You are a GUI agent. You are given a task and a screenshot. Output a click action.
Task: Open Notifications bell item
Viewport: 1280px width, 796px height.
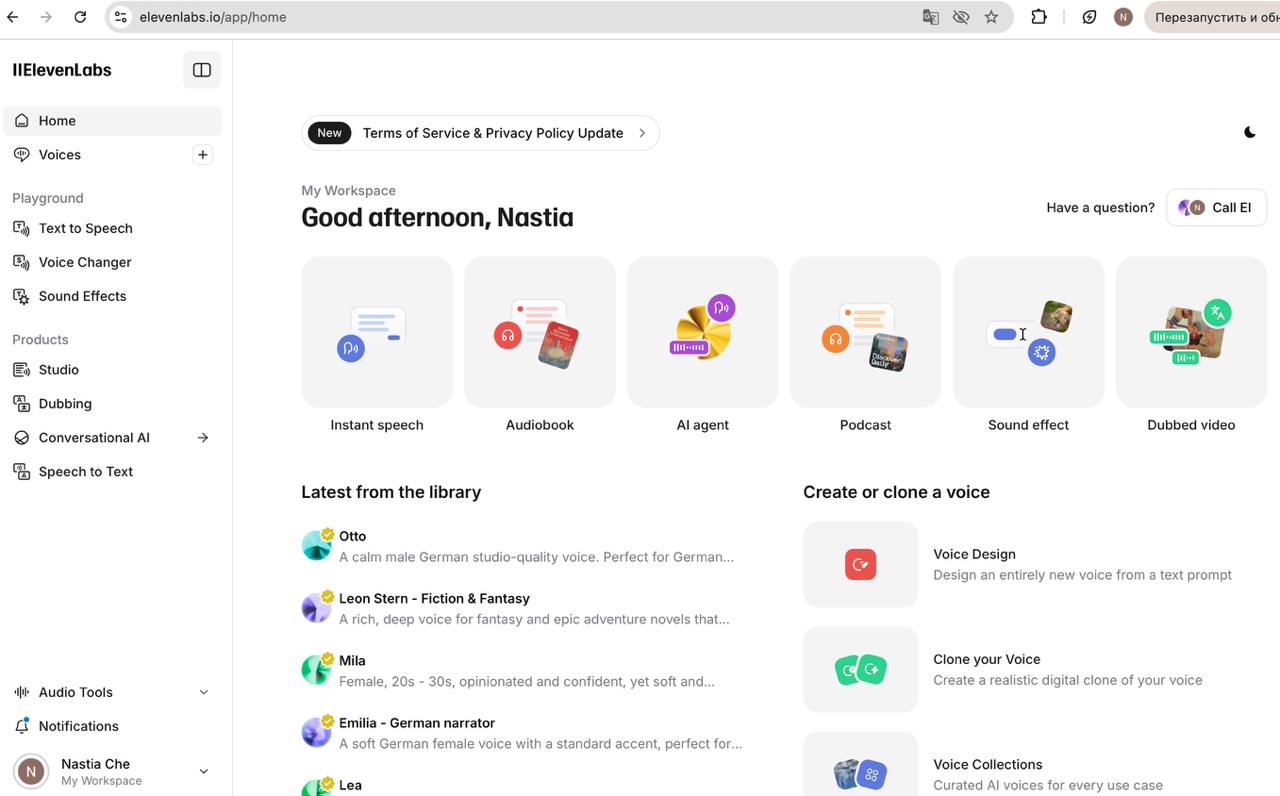(78, 726)
